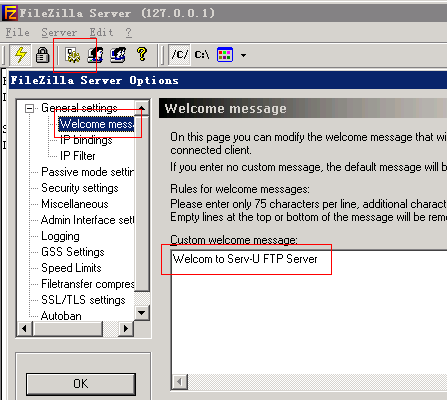Select the /C/ path display toggle

pos(180,55)
